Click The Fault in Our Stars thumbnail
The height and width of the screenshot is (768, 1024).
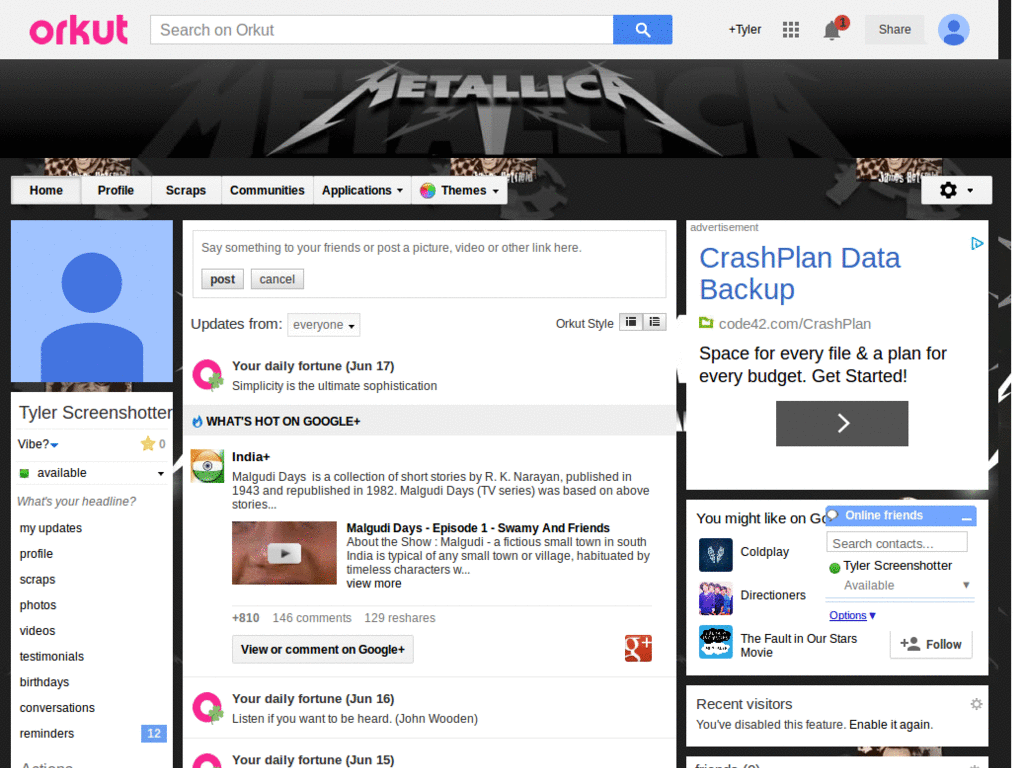click(716, 642)
